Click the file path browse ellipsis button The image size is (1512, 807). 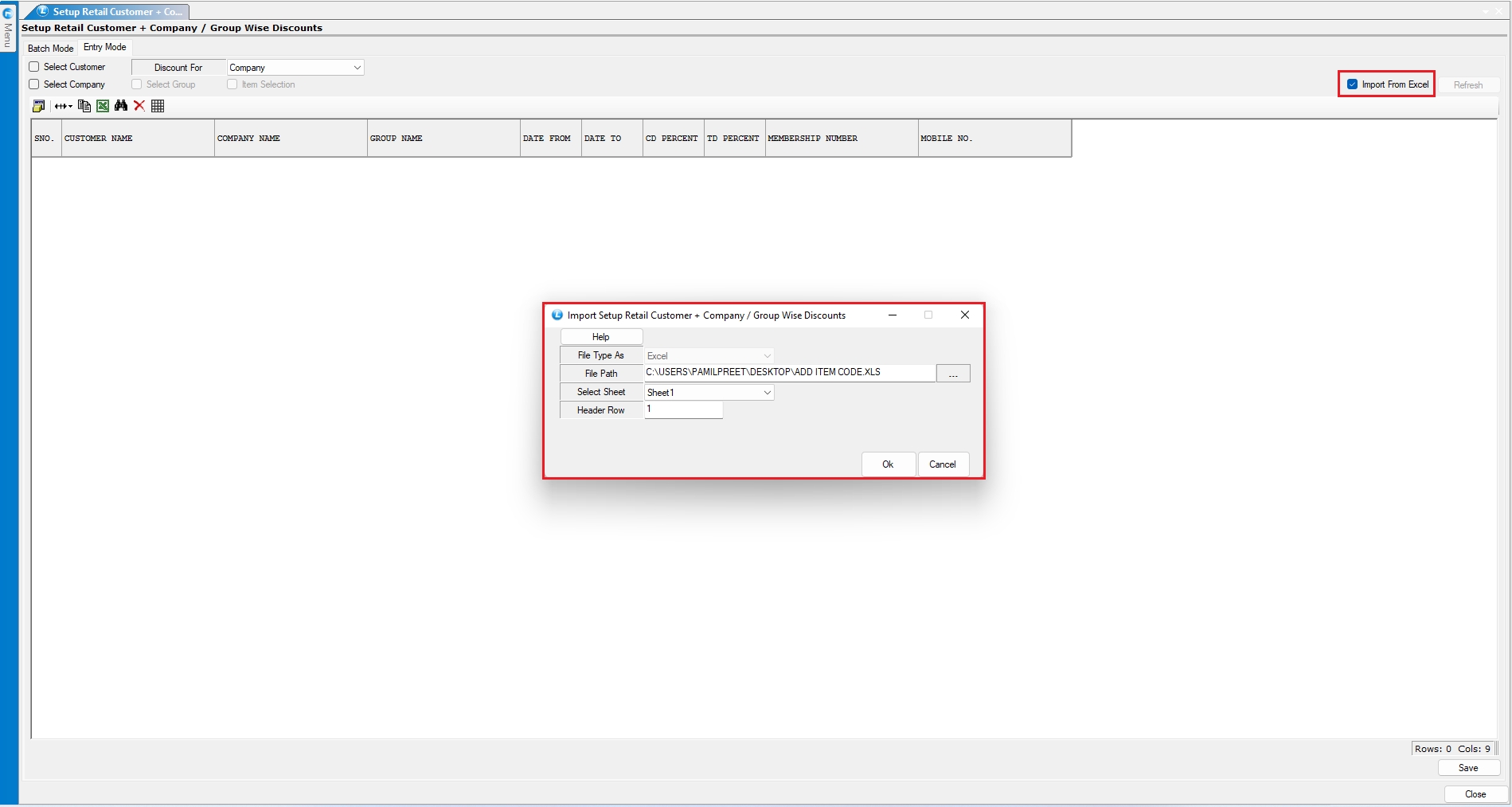952,374
